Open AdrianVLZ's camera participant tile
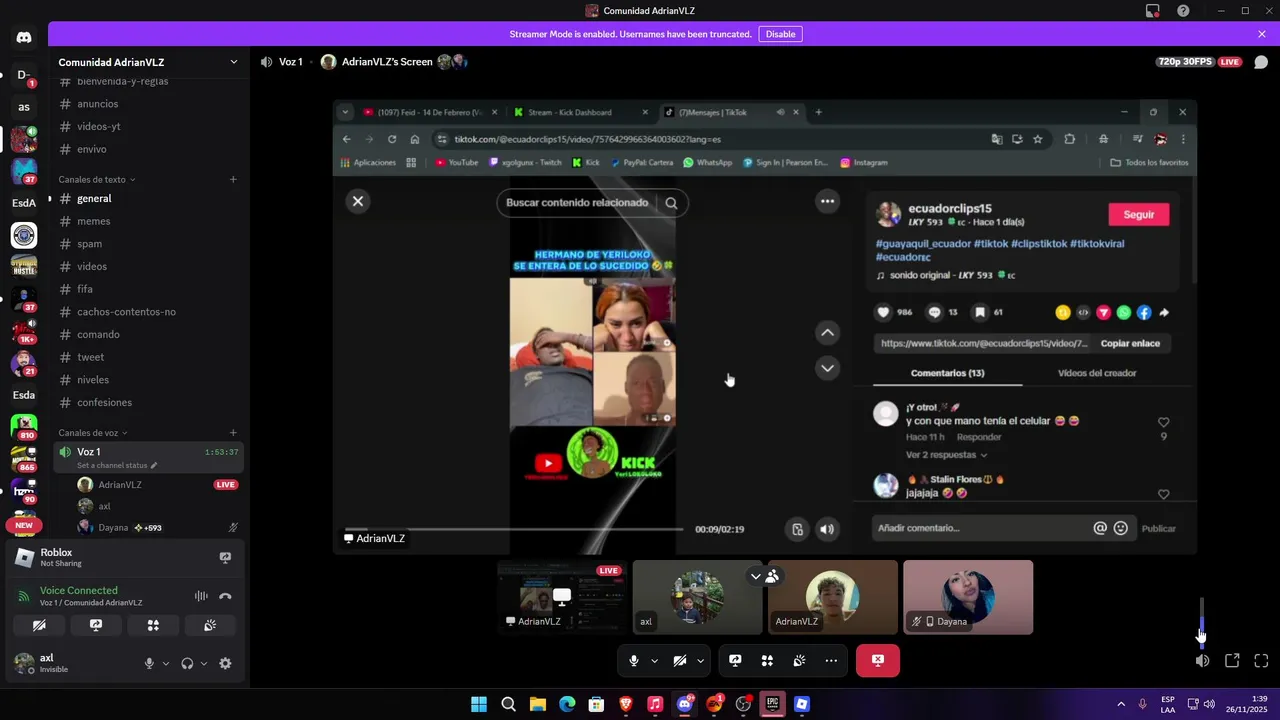Viewport: 1280px width, 720px height. click(x=832, y=597)
